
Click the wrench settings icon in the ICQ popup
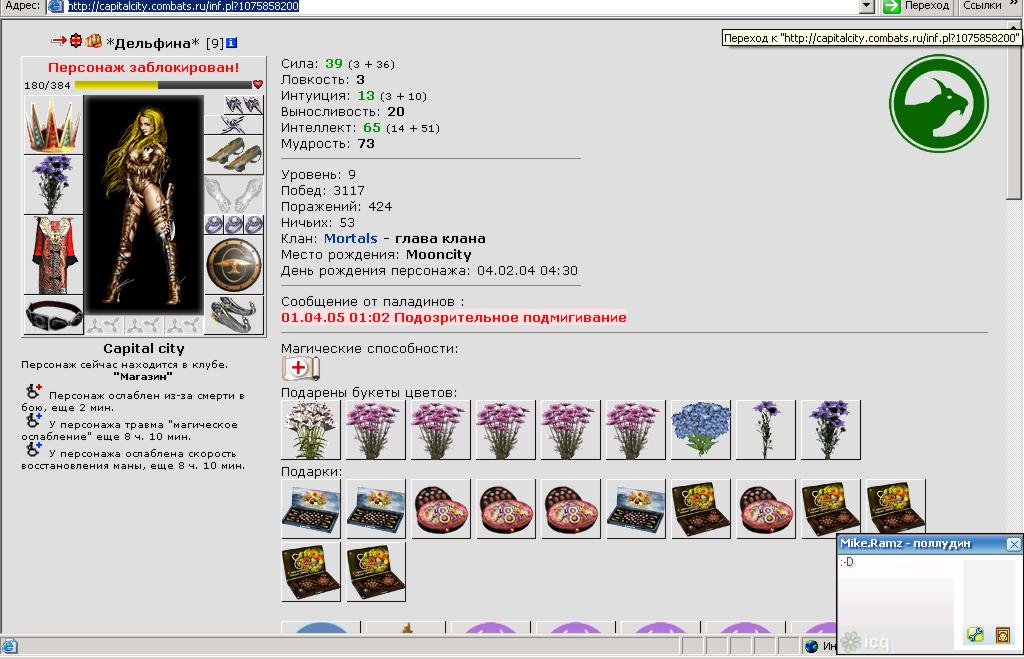coord(975,634)
